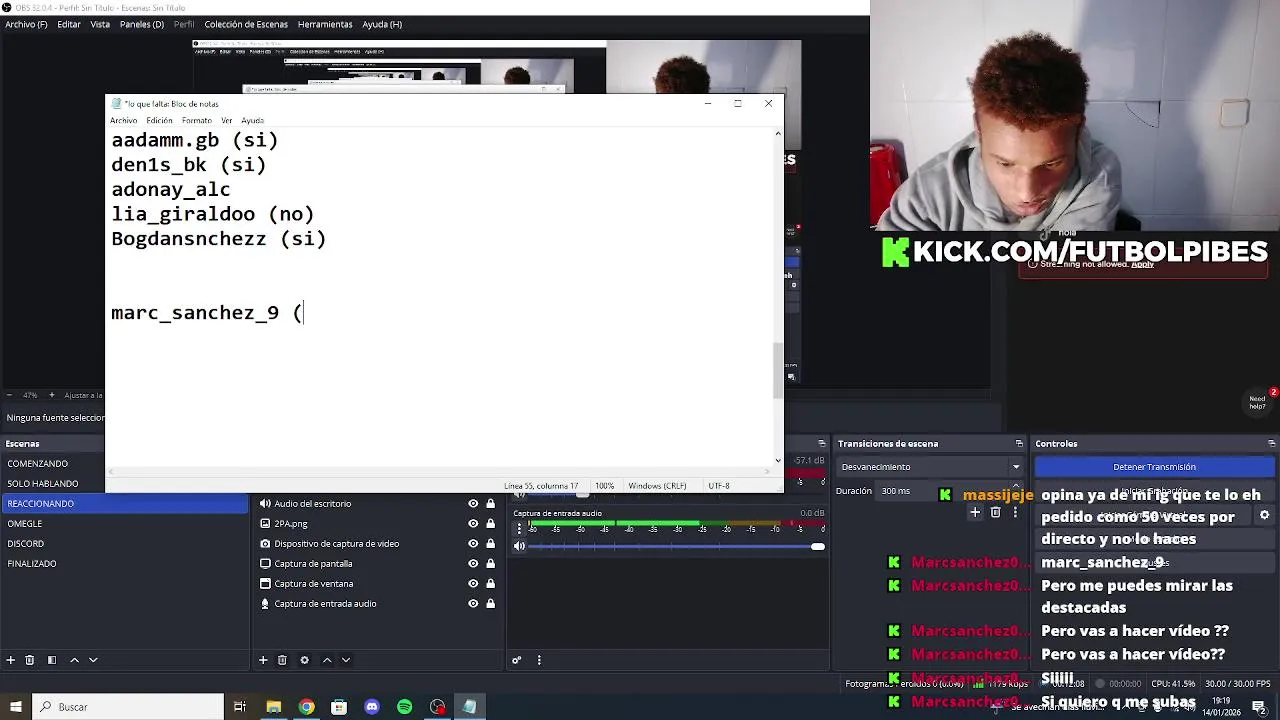1280x720 pixels.
Task: Open the OBS Colección de Escenas menu
Action: tap(246, 24)
